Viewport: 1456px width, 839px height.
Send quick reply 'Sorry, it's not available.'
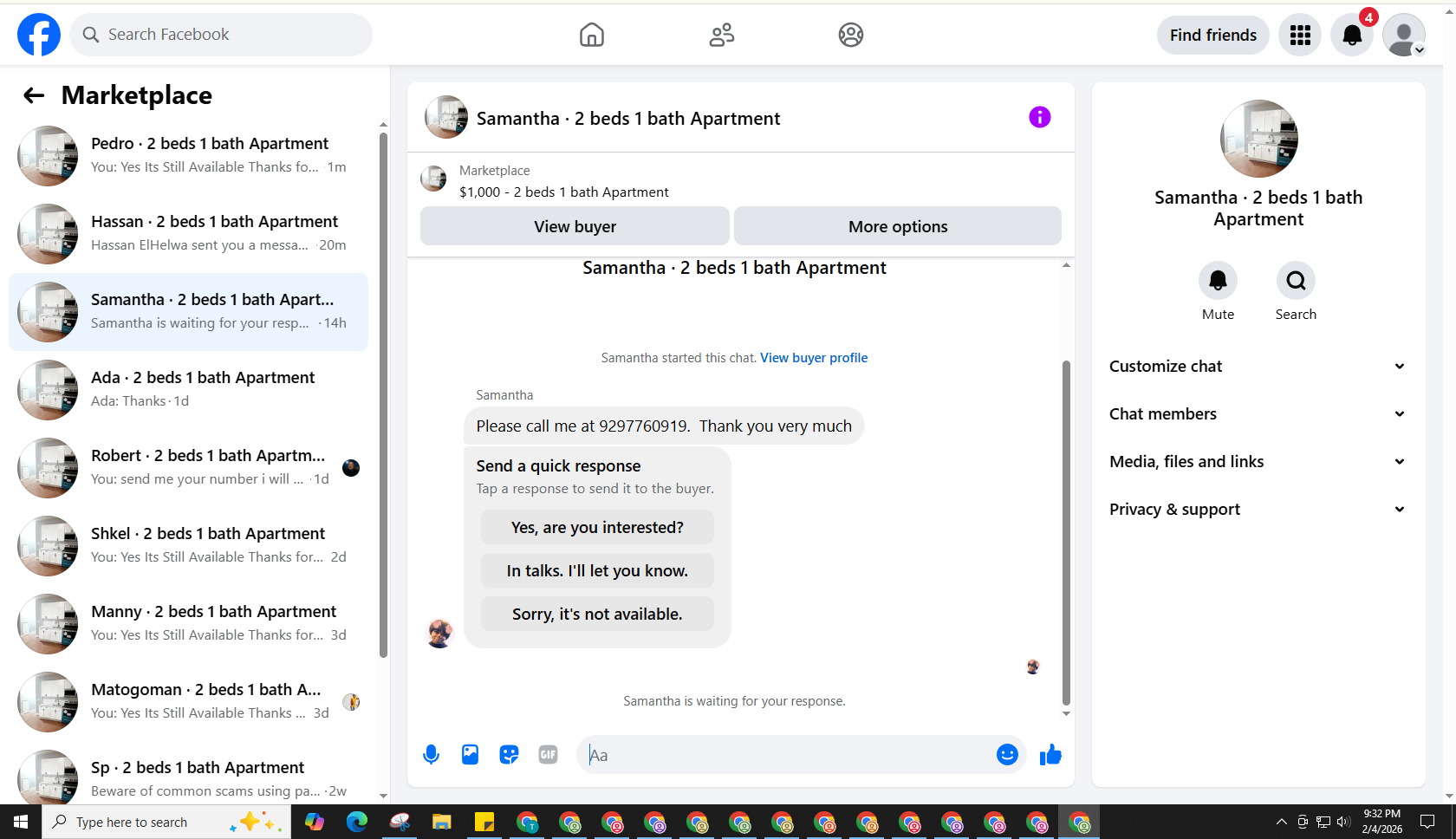[x=597, y=614]
